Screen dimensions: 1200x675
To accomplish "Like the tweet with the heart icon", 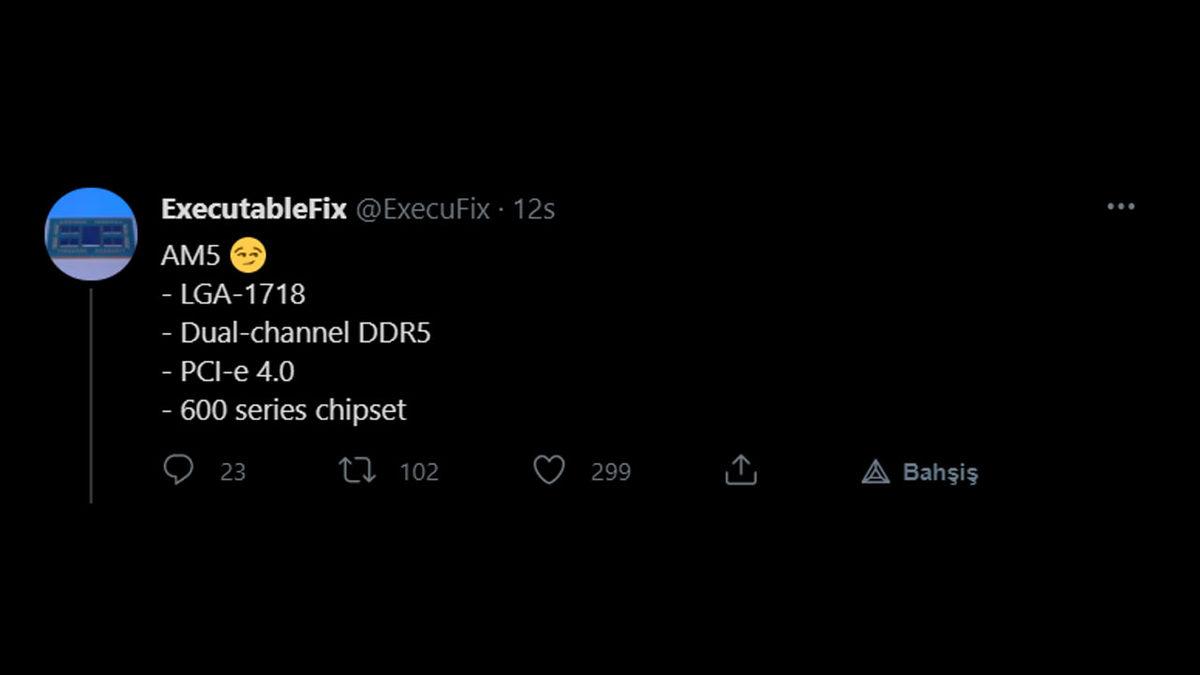I will (548, 470).
